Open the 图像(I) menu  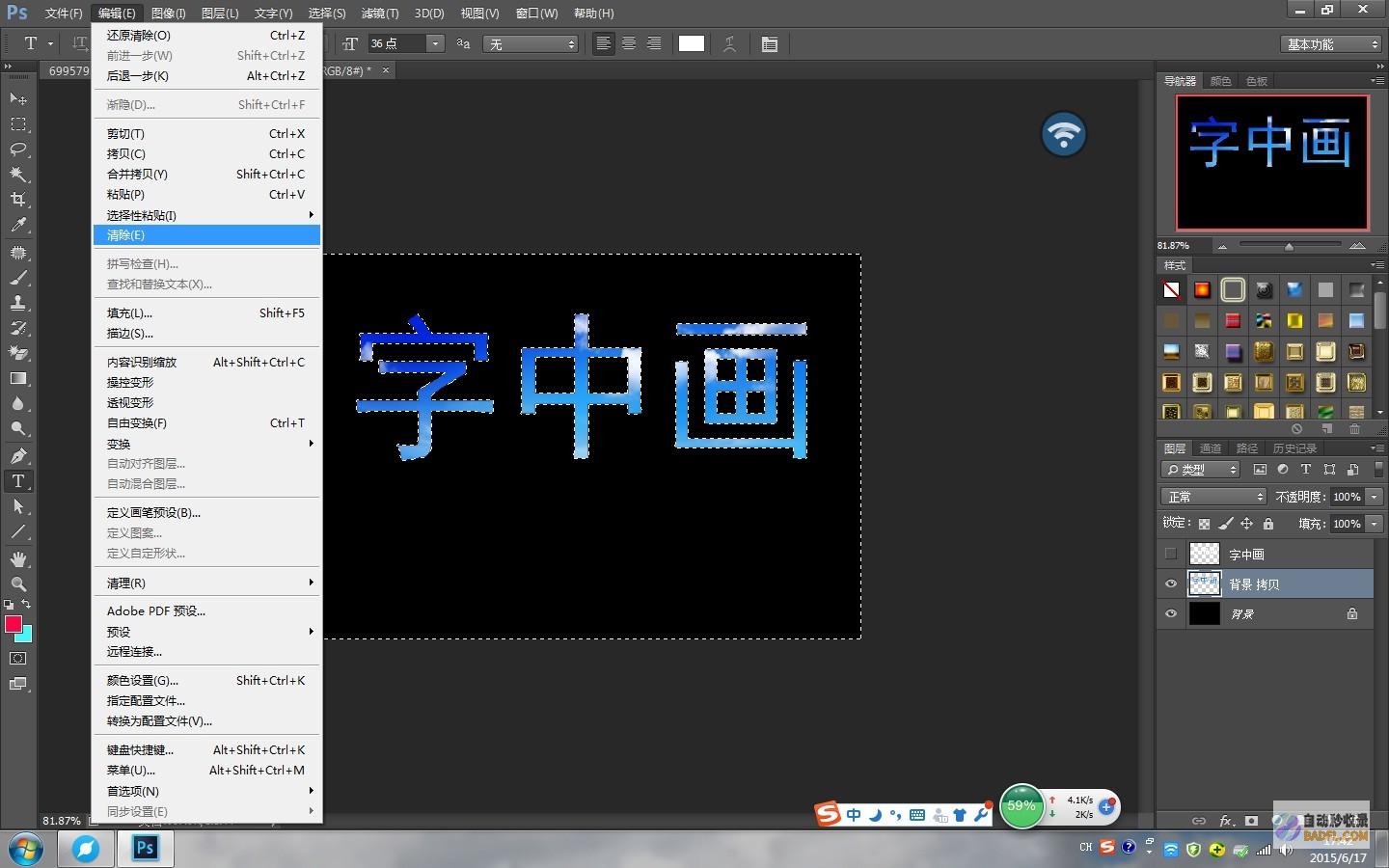pos(169,13)
